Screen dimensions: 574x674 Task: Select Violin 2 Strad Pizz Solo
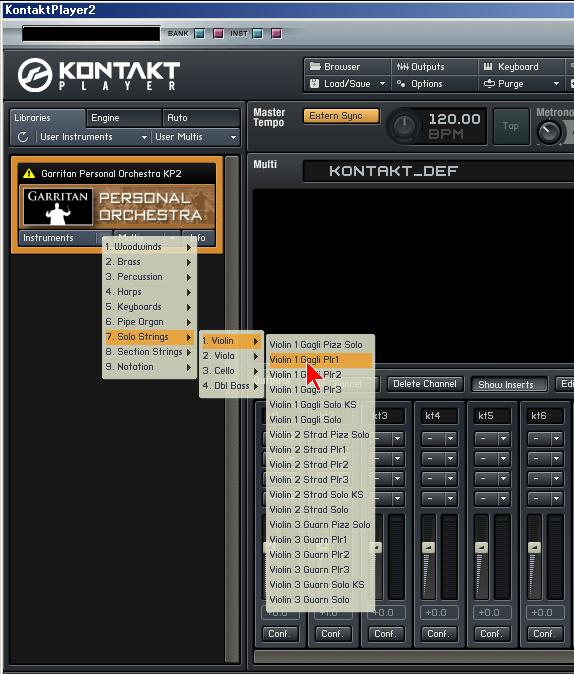click(320, 435)
